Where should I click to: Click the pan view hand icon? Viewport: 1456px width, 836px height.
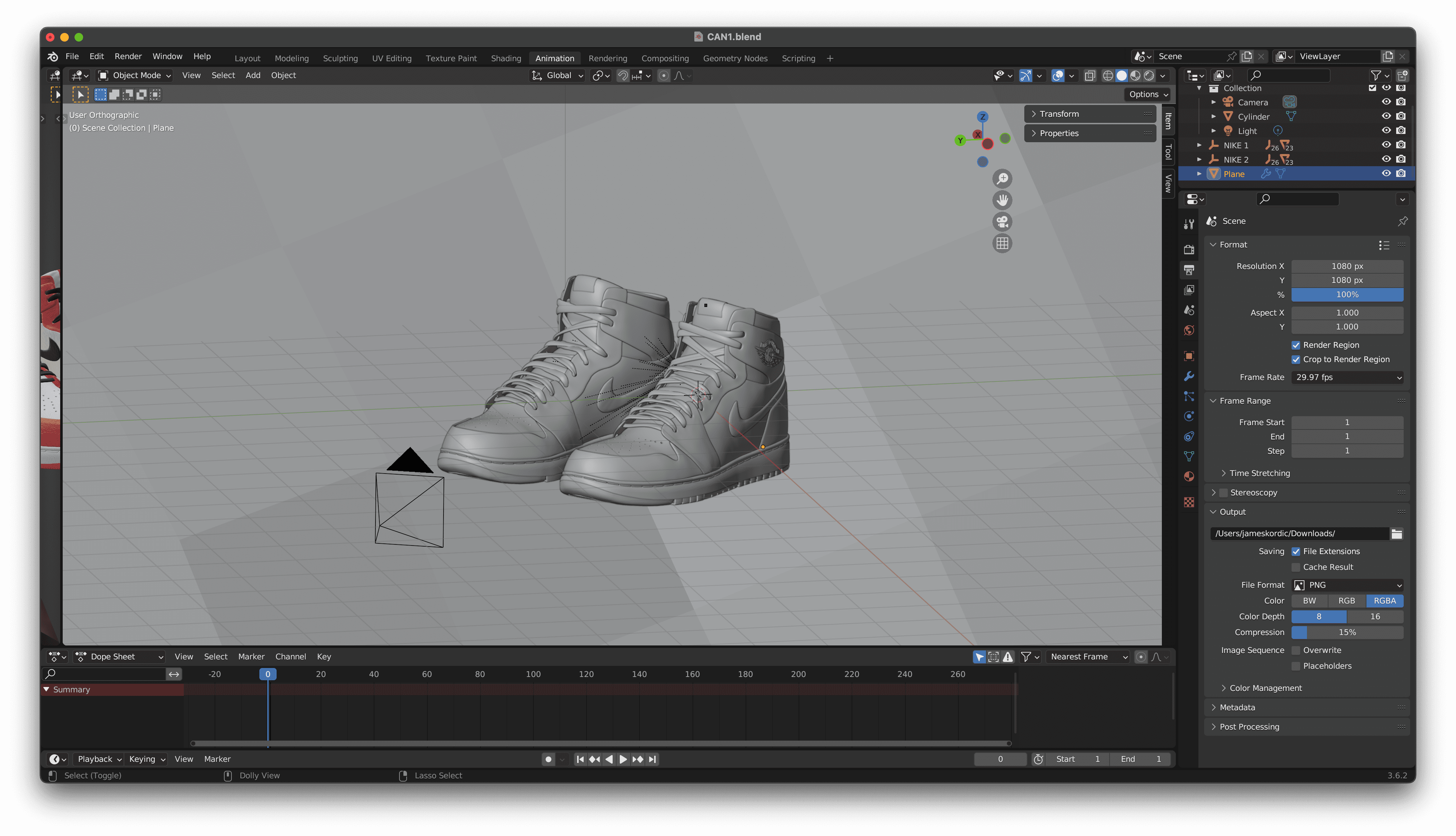1002,200
